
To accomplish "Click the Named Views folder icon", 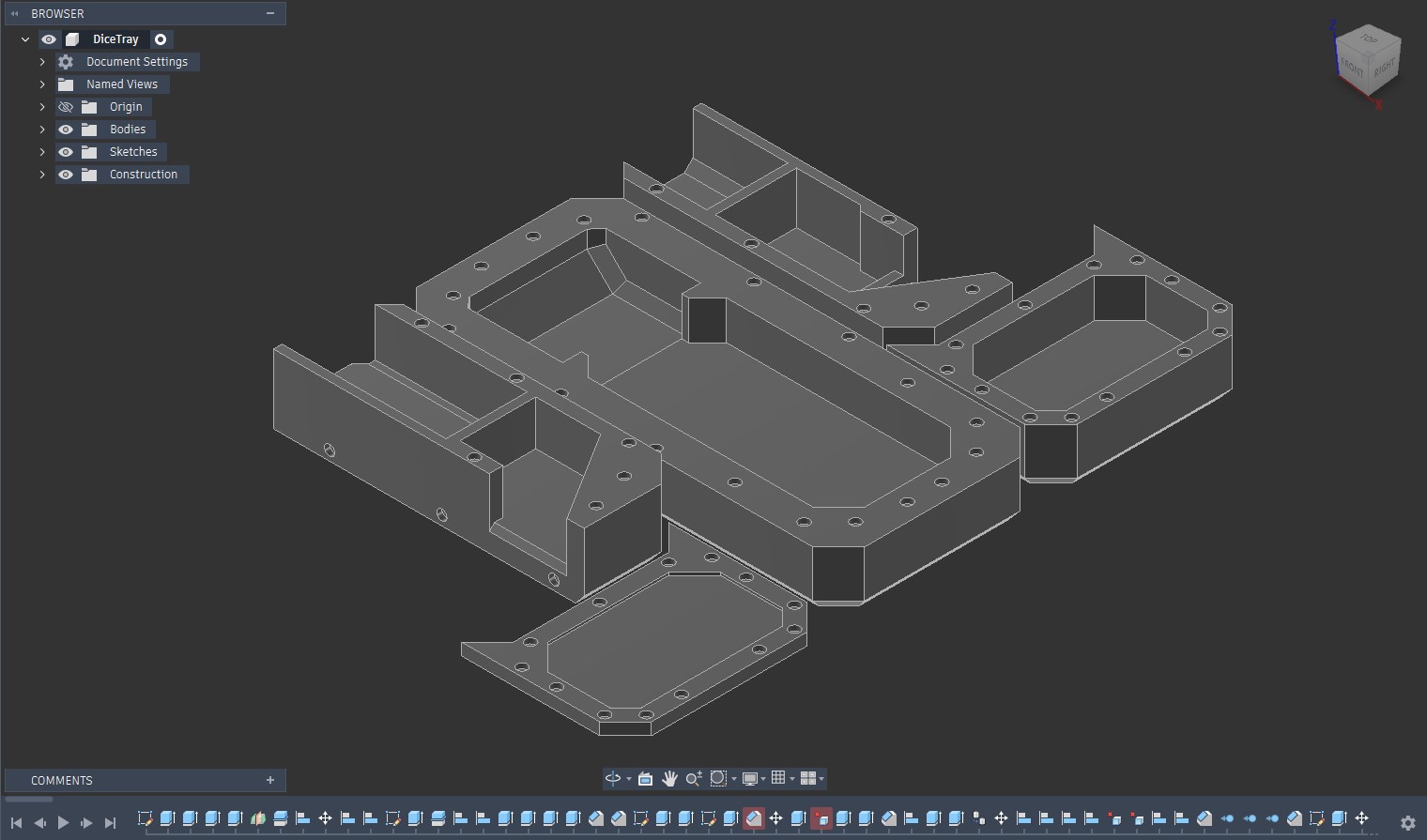I will tap(66, 84).
